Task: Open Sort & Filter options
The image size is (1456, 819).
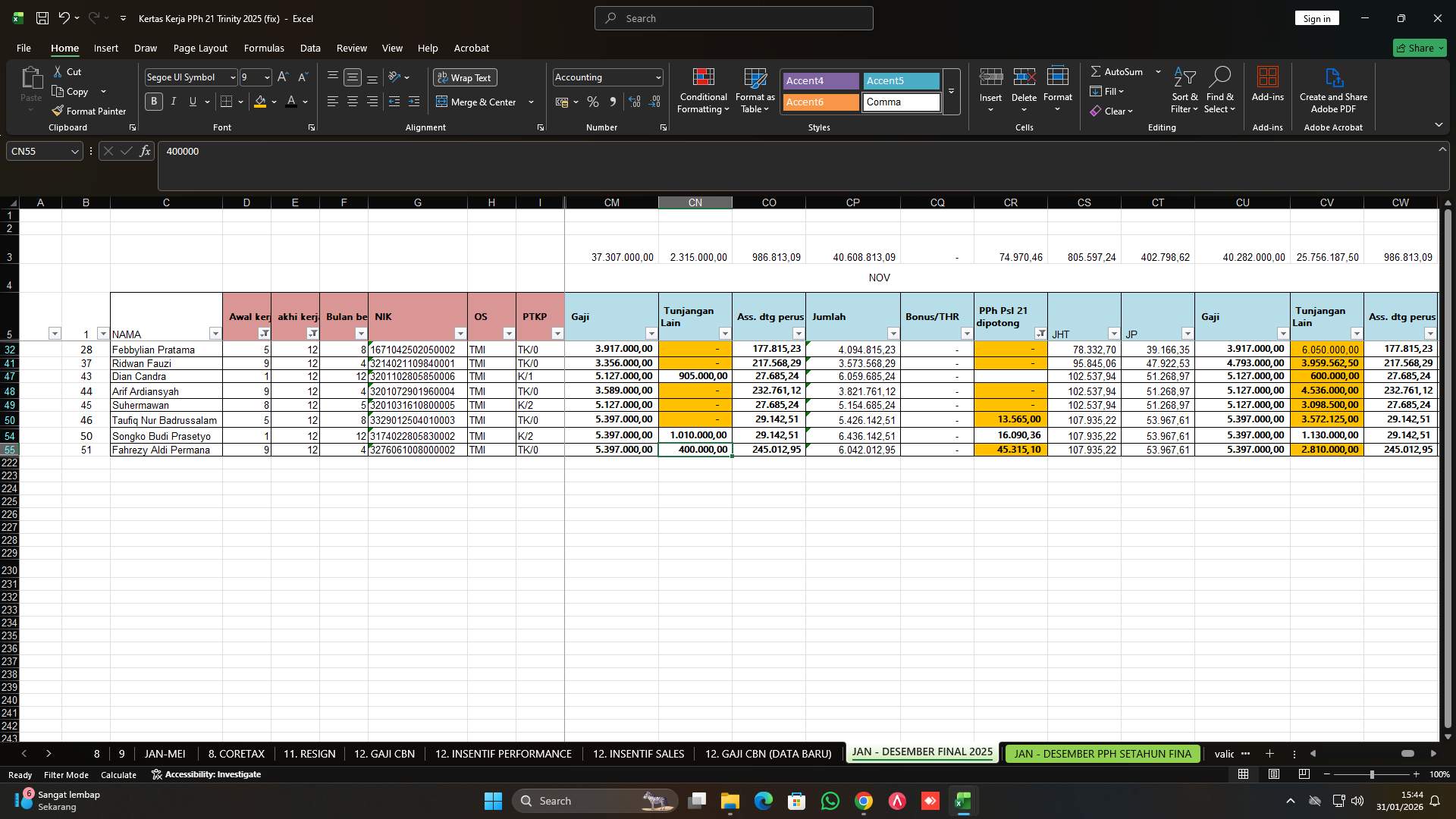Action: pyautogui.click(x=1185, y=89)
